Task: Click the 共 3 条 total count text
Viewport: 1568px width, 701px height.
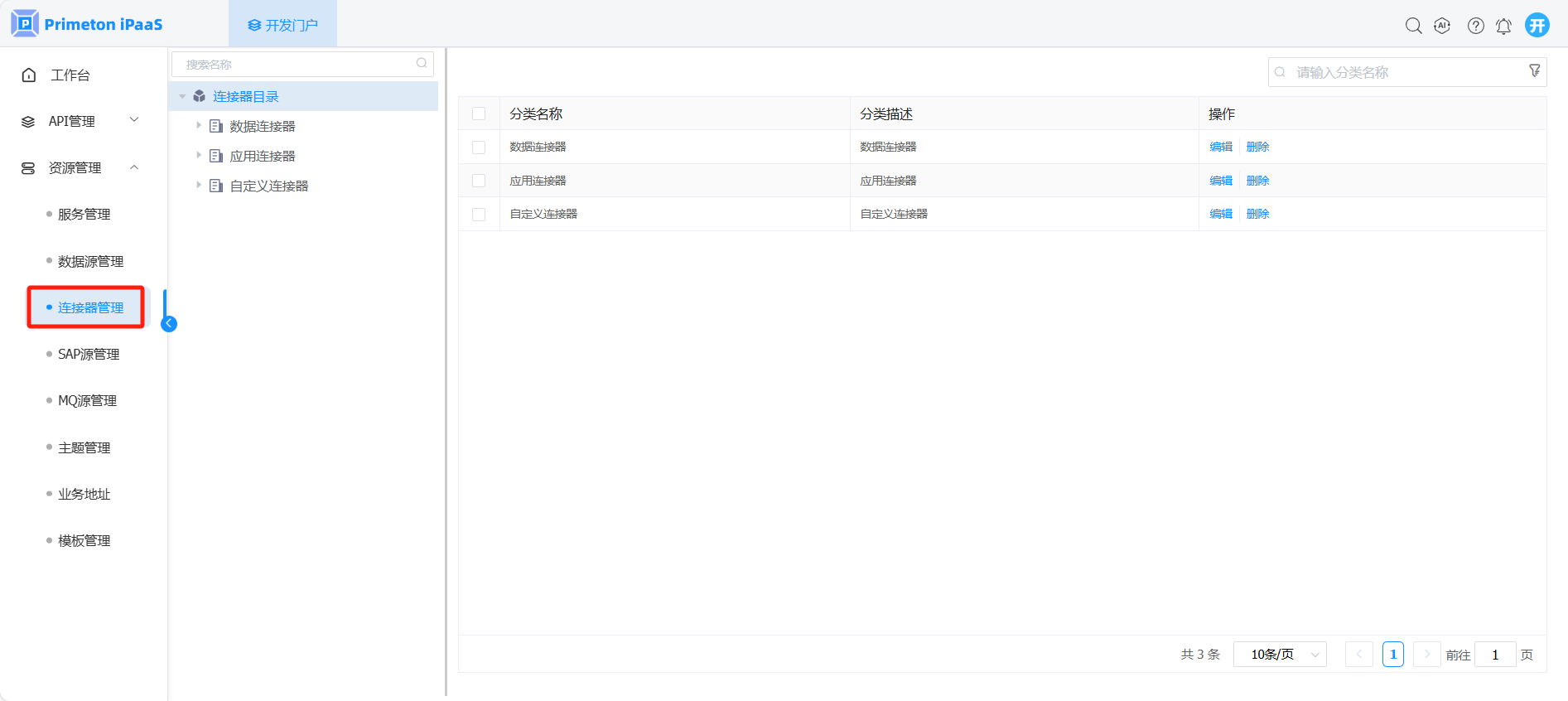Action: 1200,655
